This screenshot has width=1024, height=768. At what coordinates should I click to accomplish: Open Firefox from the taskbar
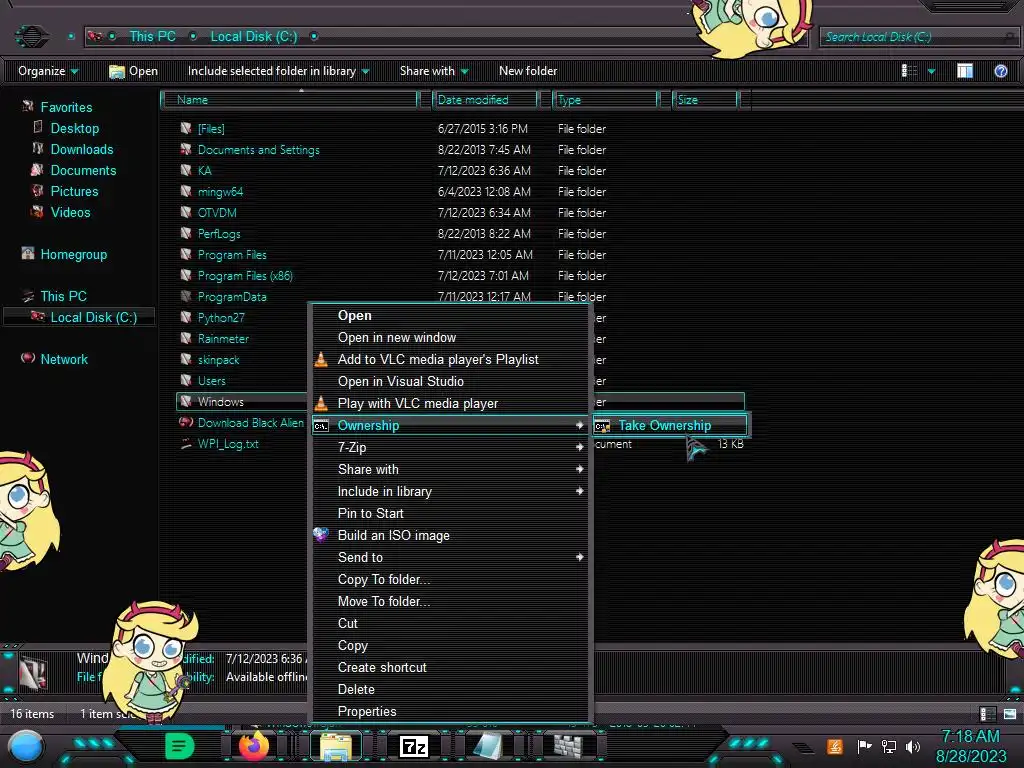click(254, 746)
